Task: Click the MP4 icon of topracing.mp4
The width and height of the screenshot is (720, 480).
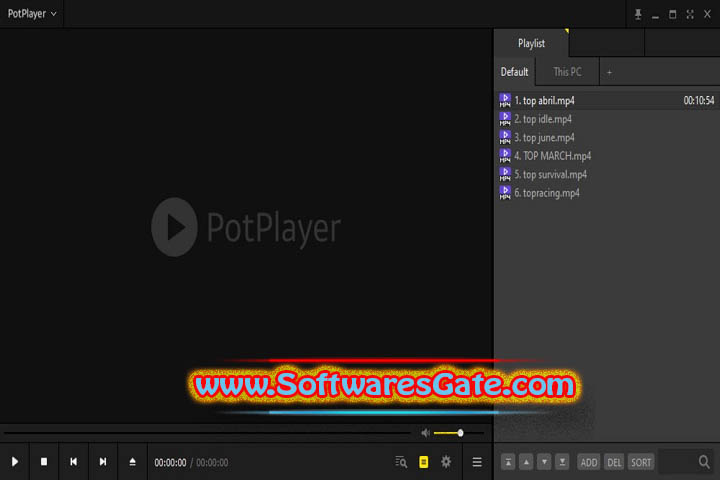Action: tap(505, 193)
